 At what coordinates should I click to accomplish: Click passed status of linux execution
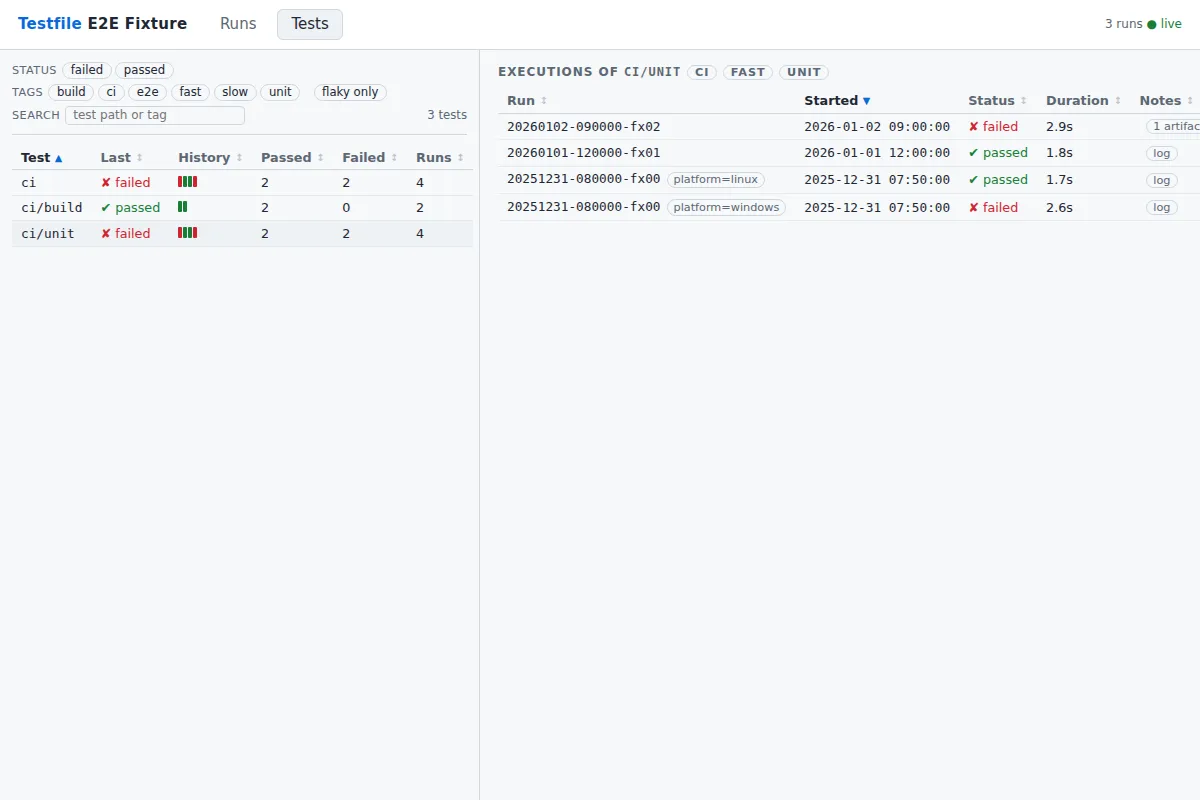(998, 180)
